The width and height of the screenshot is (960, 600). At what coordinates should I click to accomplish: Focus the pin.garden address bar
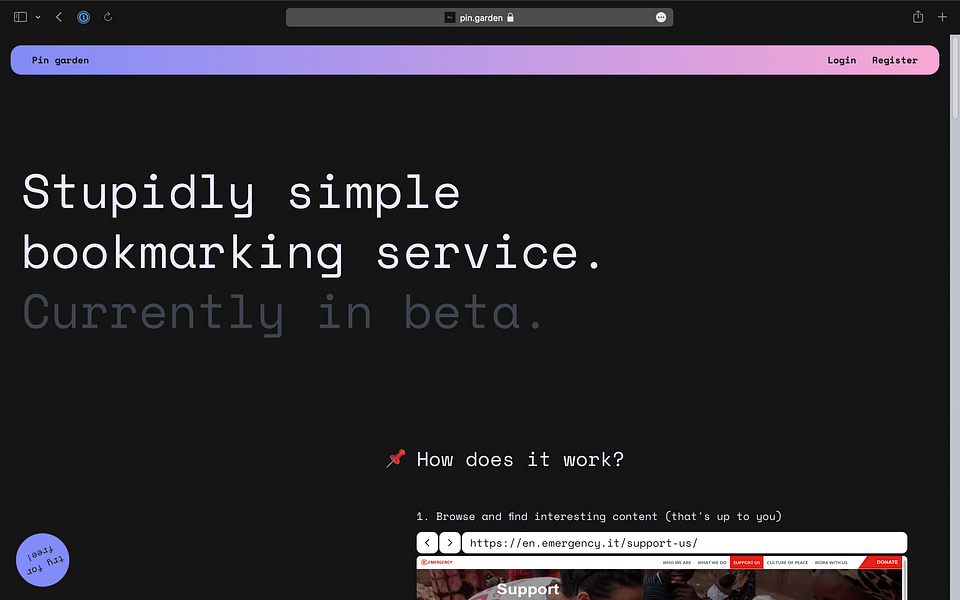click(x=479, y=17)
